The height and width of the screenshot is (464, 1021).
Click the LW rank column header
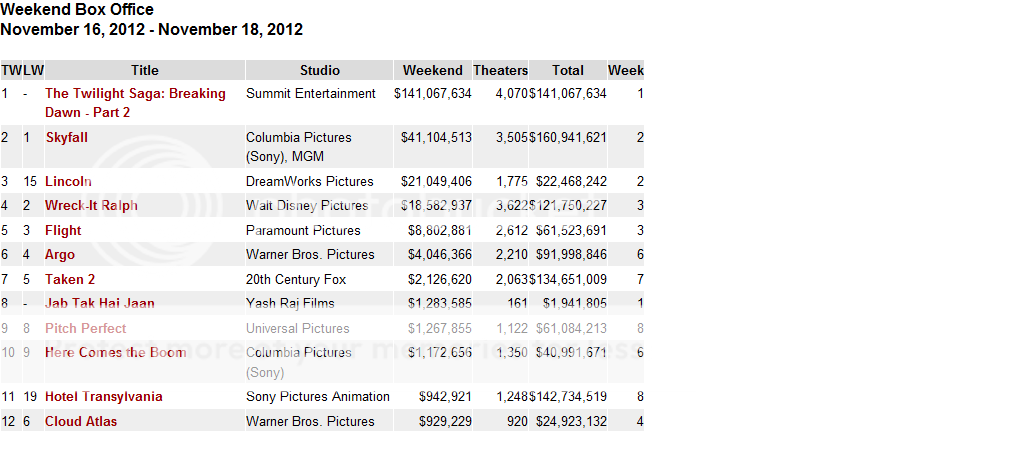34,70
